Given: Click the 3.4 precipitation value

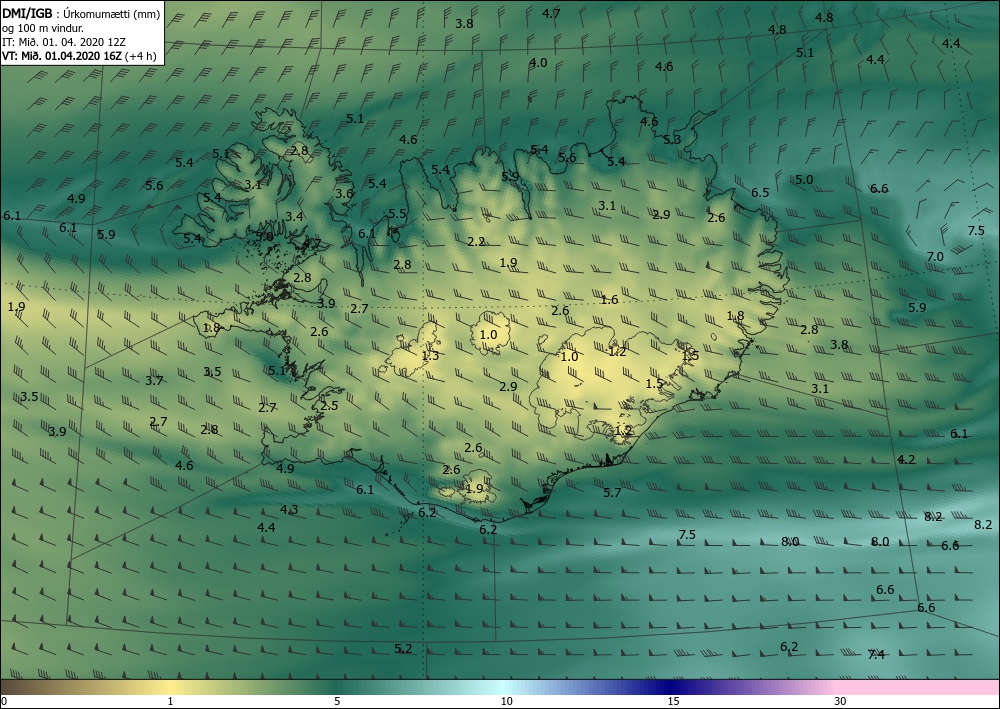Looking at the screenshot, I should tap(294, 217).
